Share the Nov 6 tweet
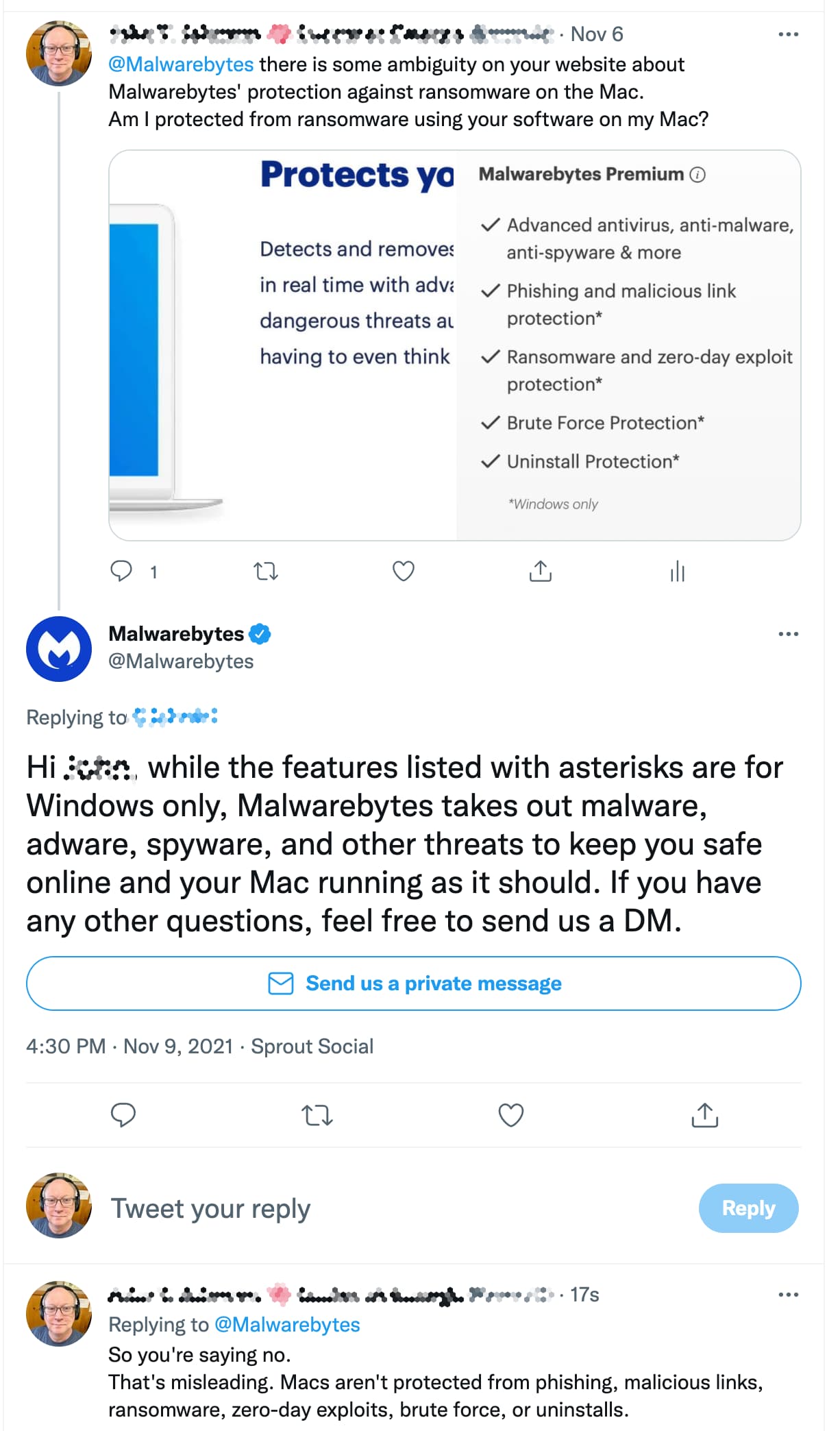 tap(540, 571)
